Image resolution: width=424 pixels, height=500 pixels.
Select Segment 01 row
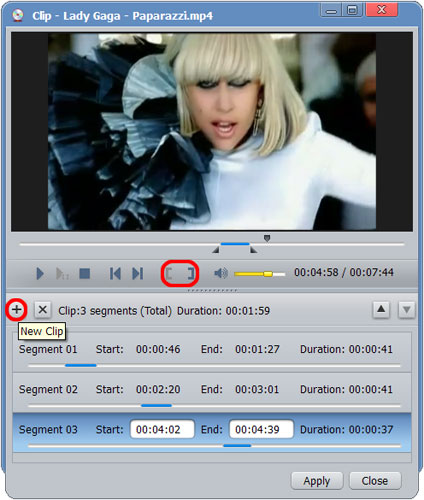pos(212,353)
